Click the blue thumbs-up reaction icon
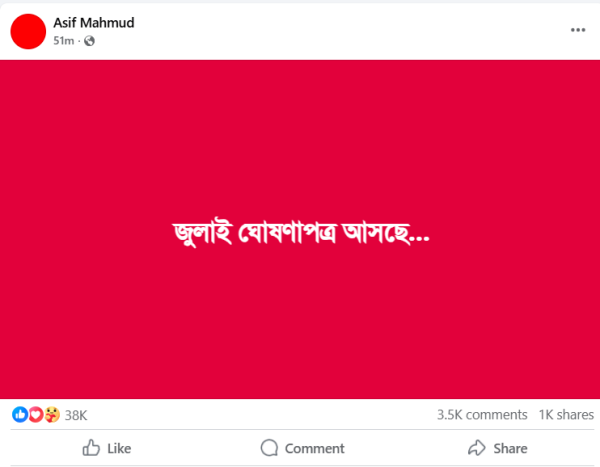The height and width of the screenshot is (467, 600). click(x=20, y=415)
